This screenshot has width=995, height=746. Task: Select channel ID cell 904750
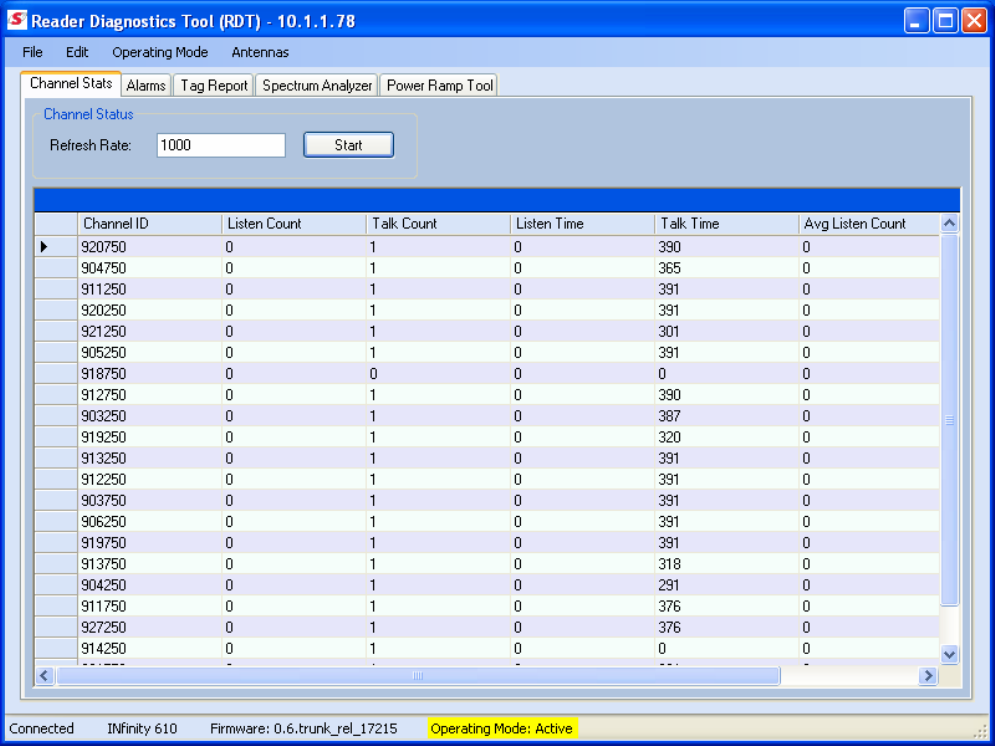[x=150, y=268]
